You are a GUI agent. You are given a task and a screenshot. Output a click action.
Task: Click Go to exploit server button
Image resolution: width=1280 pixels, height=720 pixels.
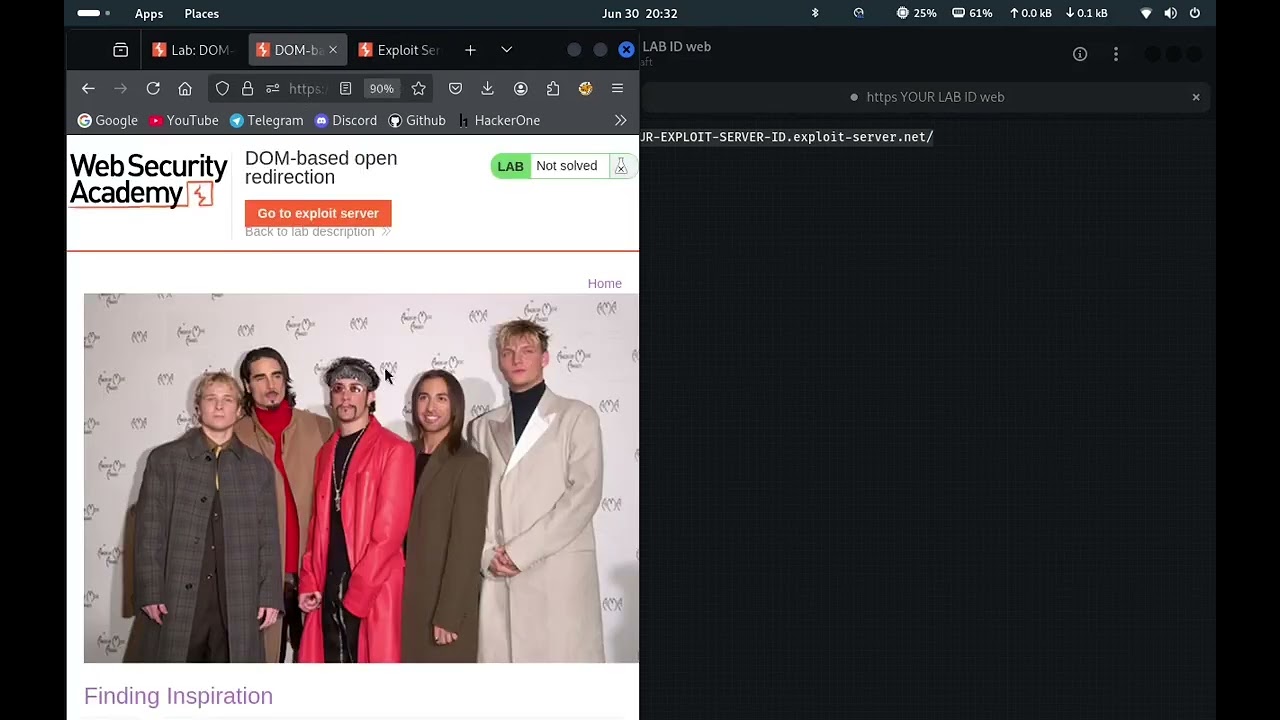click(x=318, y=213)
